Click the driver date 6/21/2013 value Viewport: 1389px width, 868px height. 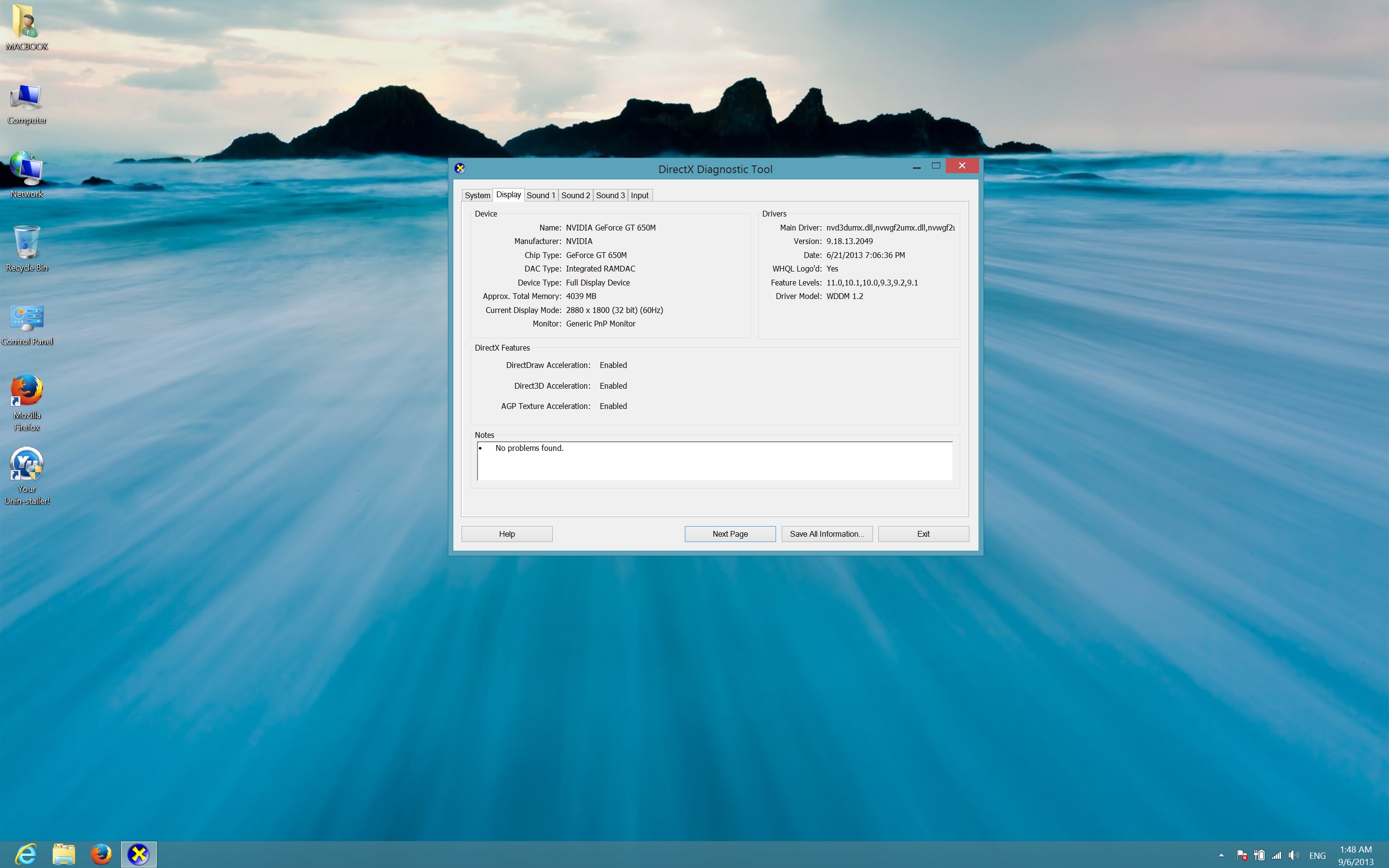pos(866,255)
